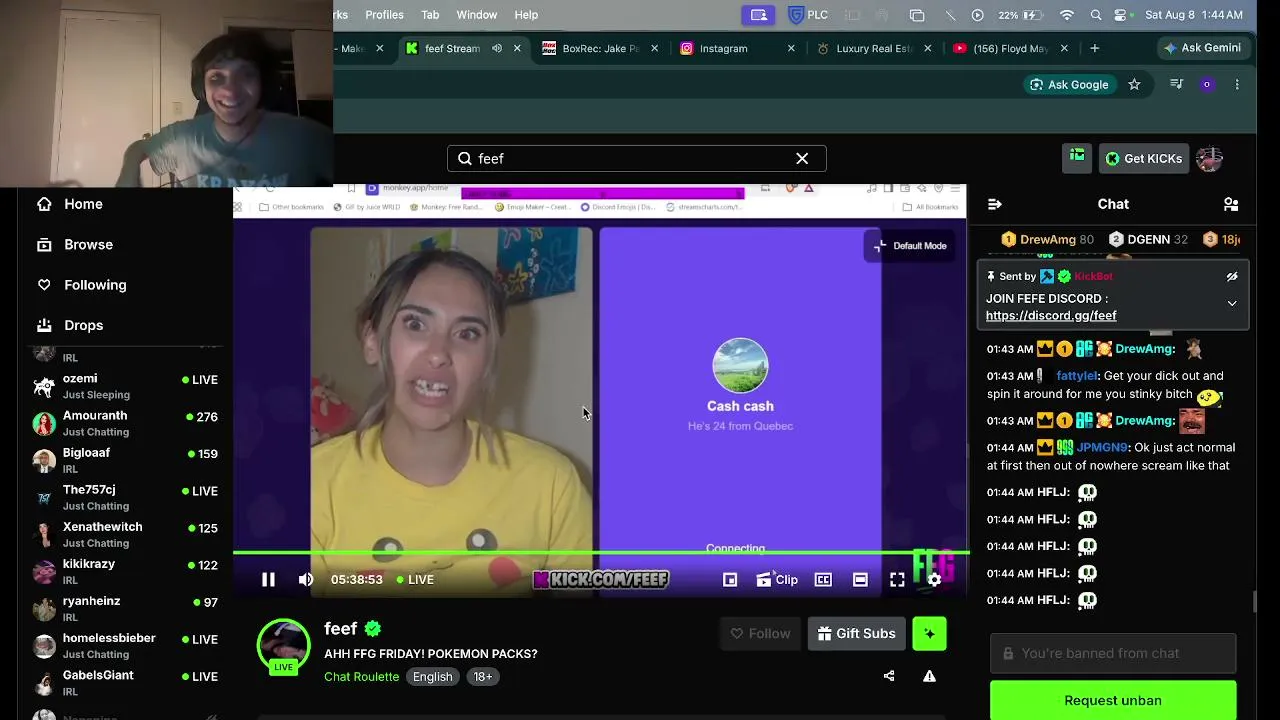Click the 18+ tag
Image resolution: width=1280 pixels, height=720 pixels.
[483, 677]
